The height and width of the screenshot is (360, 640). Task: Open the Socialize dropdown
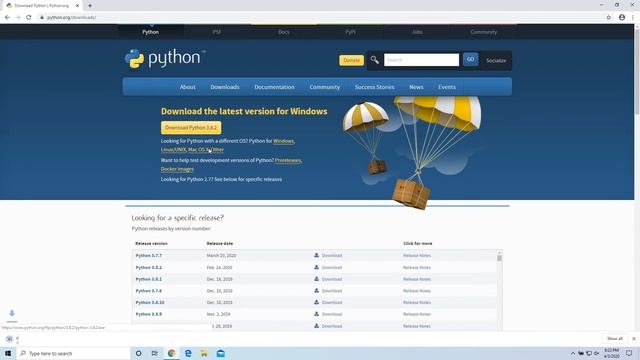pos(496,60)
